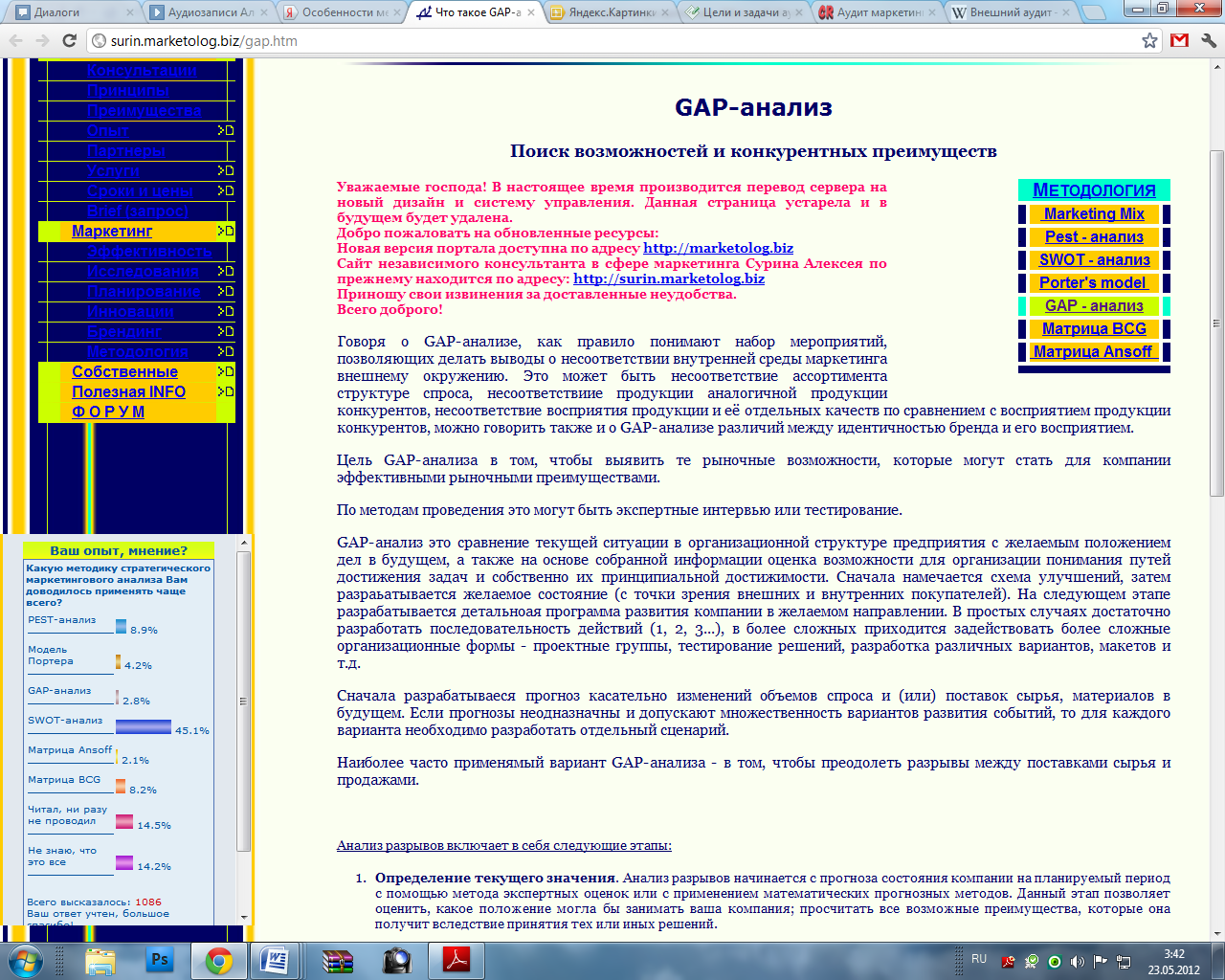Open Adobe Reader from the taskbar
The image size is (1225, 980).
pos(457,960)
